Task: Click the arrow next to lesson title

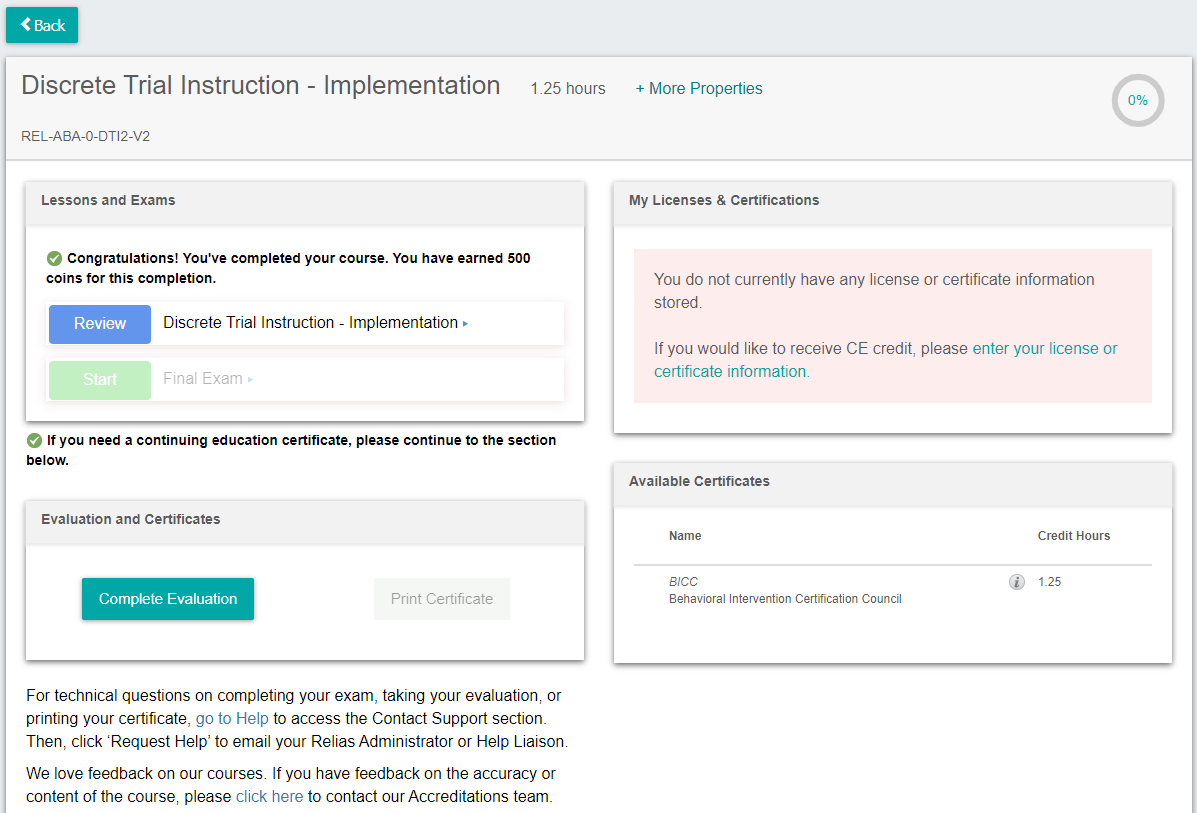Action: (x=465, y=324)
